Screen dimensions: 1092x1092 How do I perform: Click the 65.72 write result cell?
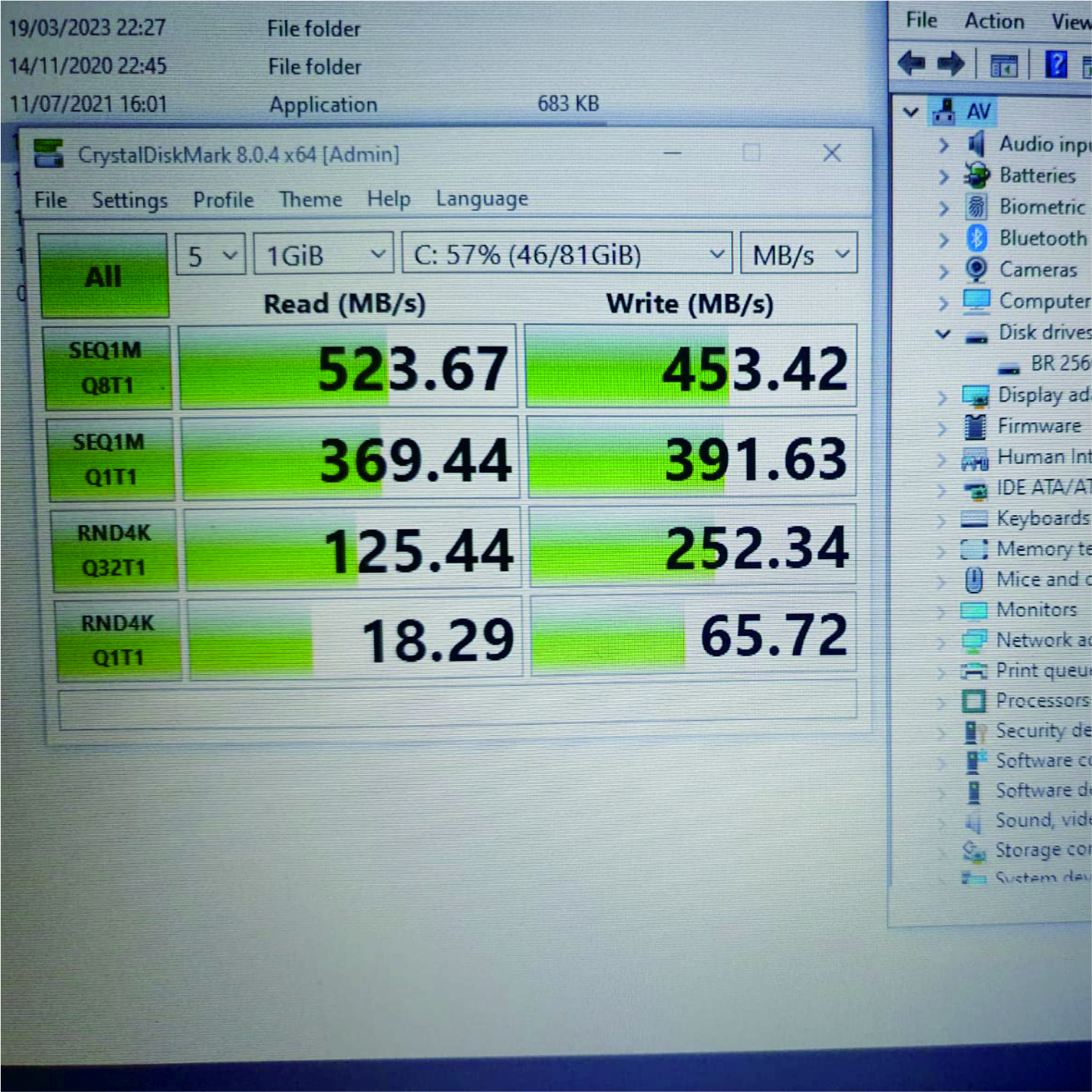(x=694, y=635)
